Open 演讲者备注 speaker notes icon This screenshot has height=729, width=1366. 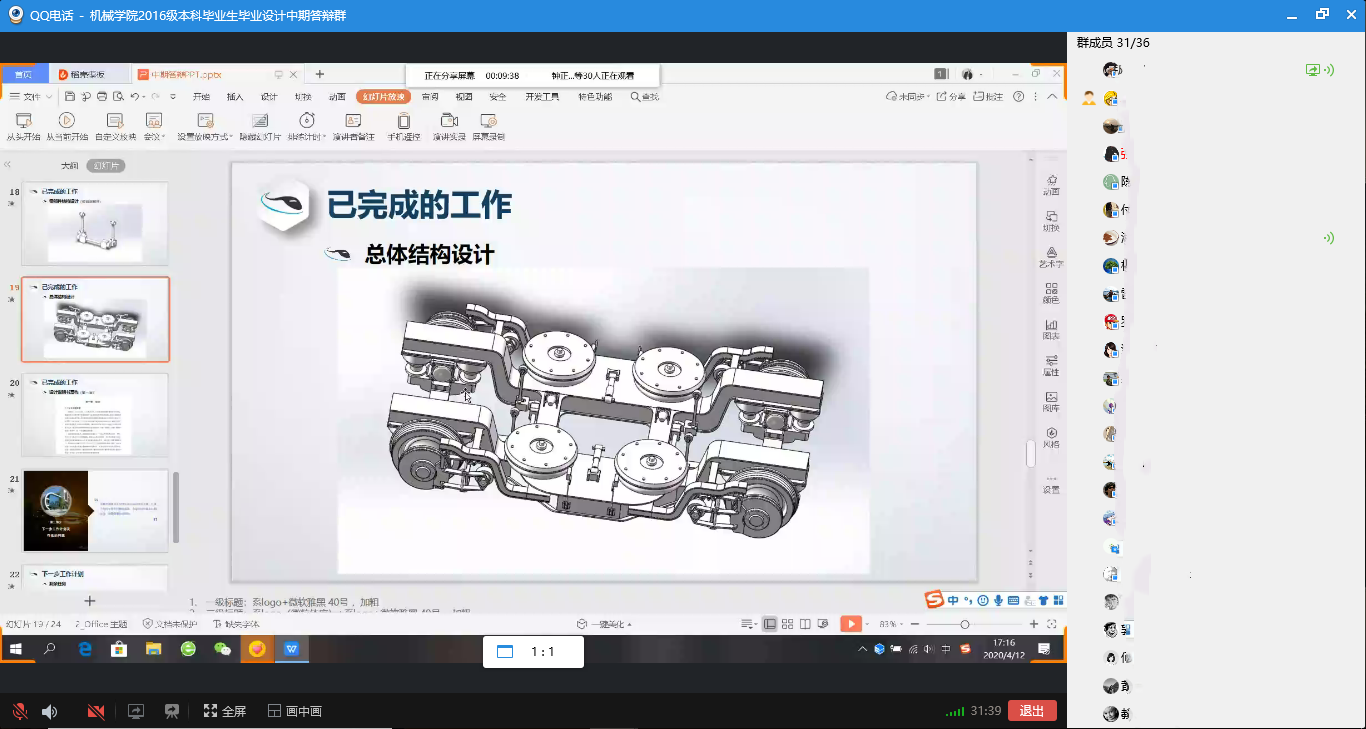(x=353, y=121)
